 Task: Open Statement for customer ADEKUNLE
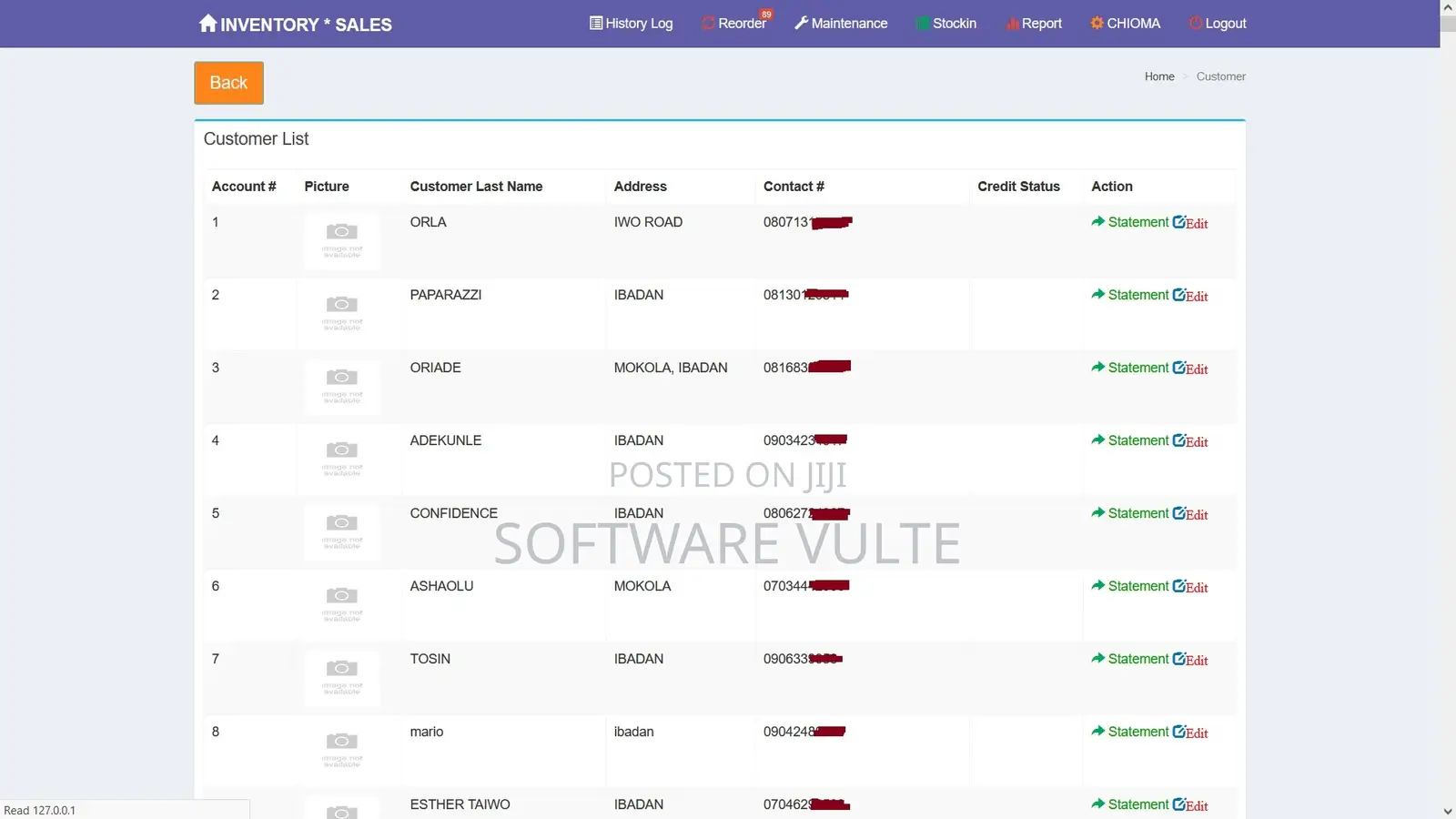click(x=1130, y=440)
